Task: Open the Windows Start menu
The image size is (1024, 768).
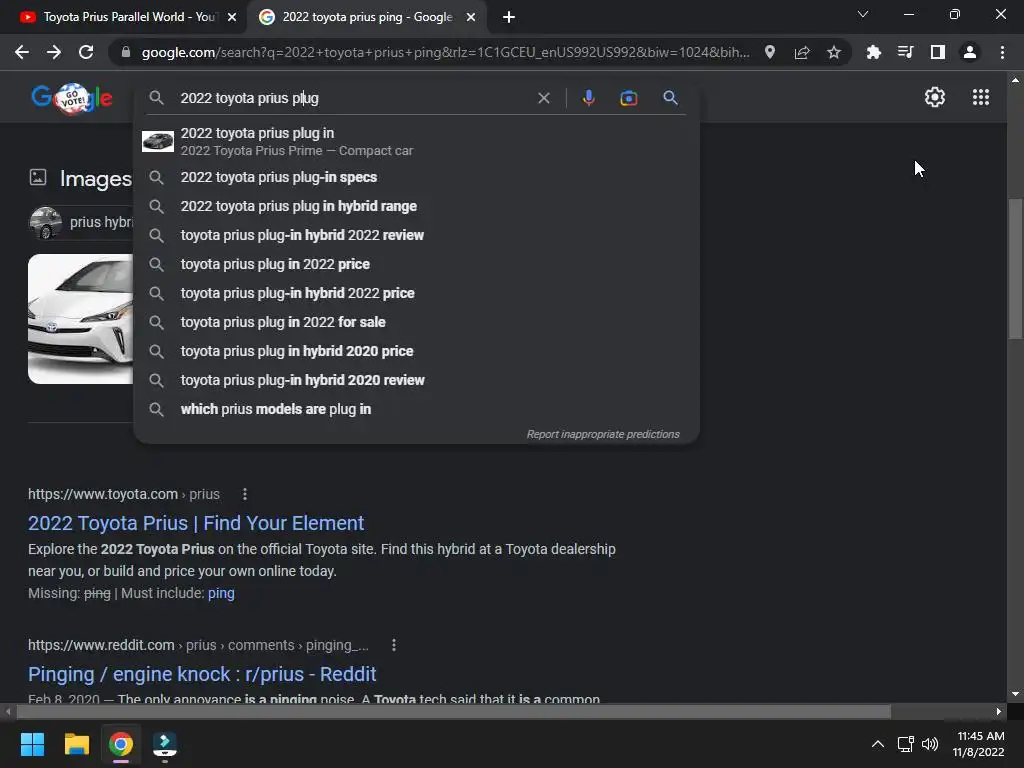Action: coord(32,744)
